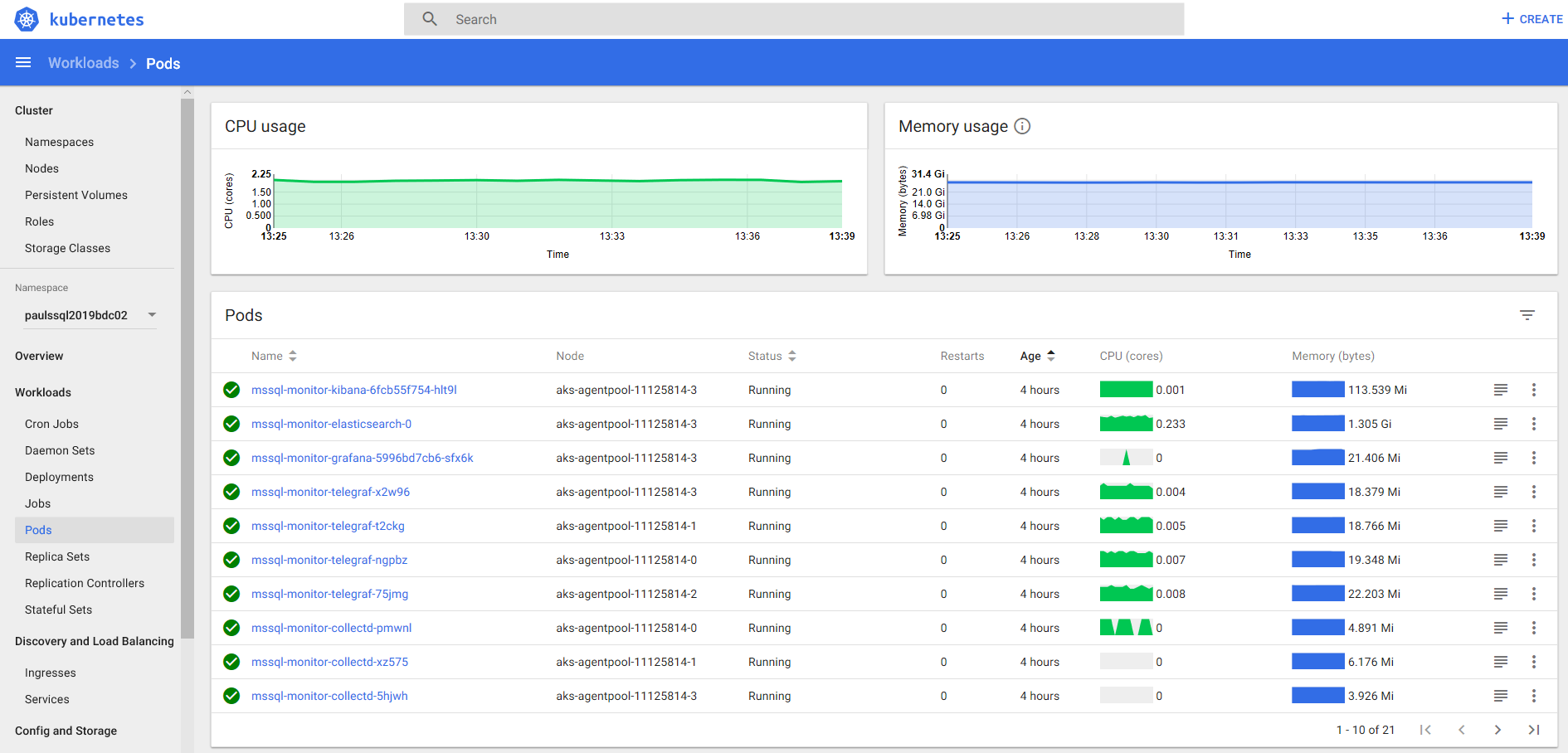Viewport: 1568px width, 753px height.
Task: Open the mssql-monitor-grafana-5996bd7cb6-sfx6k pod link
Action: pos(362,458)
